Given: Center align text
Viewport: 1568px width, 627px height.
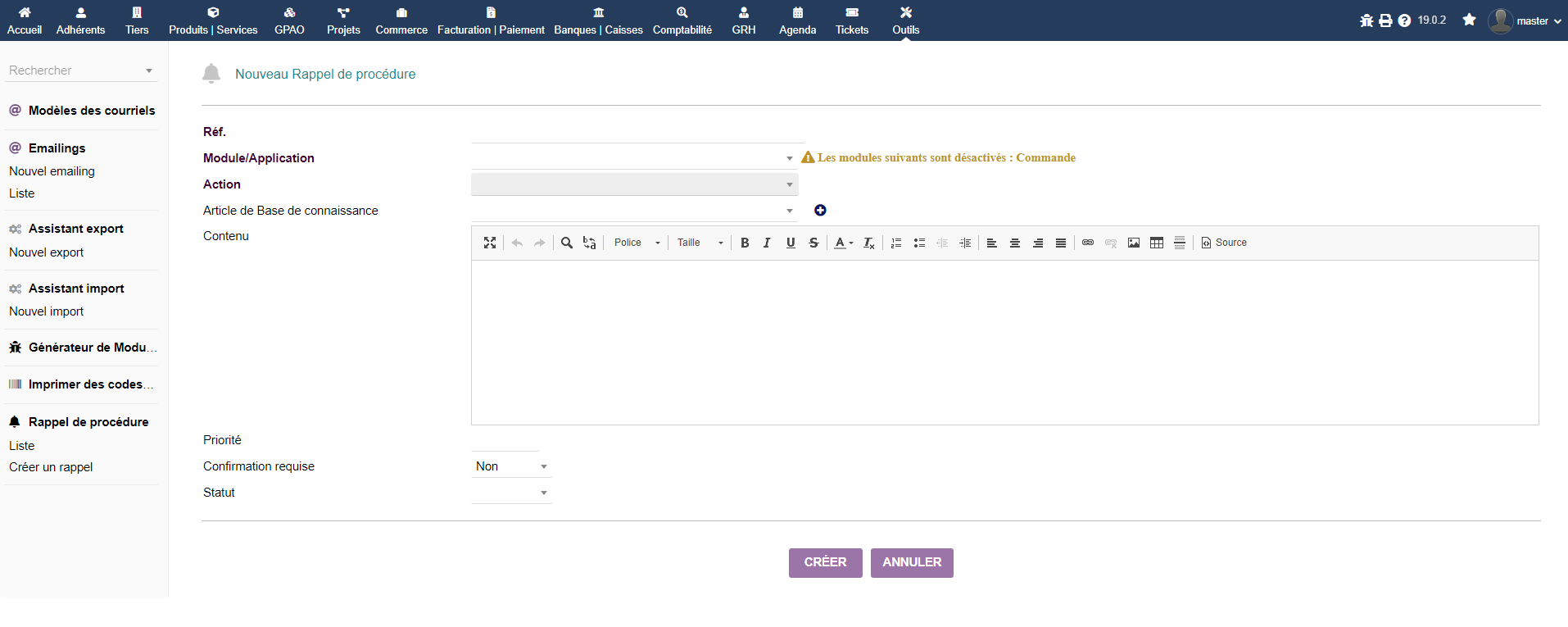Looking at the screenshot, I should [x=1015, y=243].
